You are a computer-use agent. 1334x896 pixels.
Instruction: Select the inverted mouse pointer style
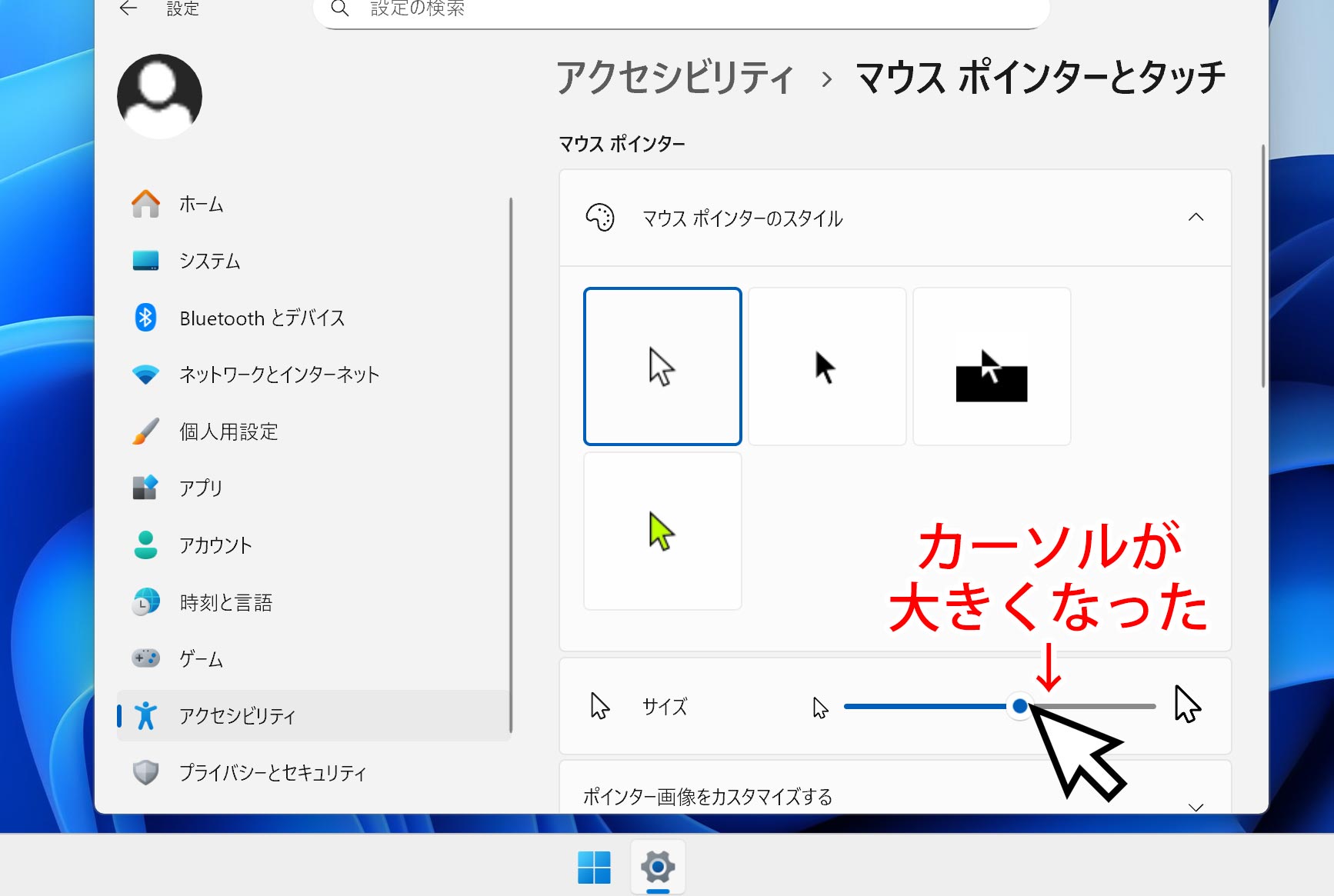click(992, 367)
